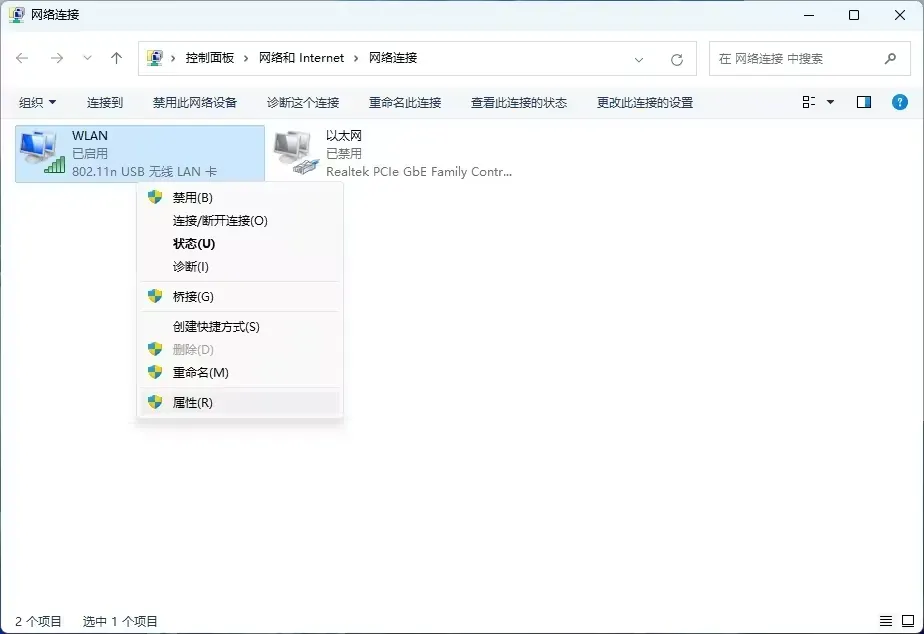Viewport: 924px width, 634px height.
Task: Click the change view layout icon
Action: (x=809, y=103)
